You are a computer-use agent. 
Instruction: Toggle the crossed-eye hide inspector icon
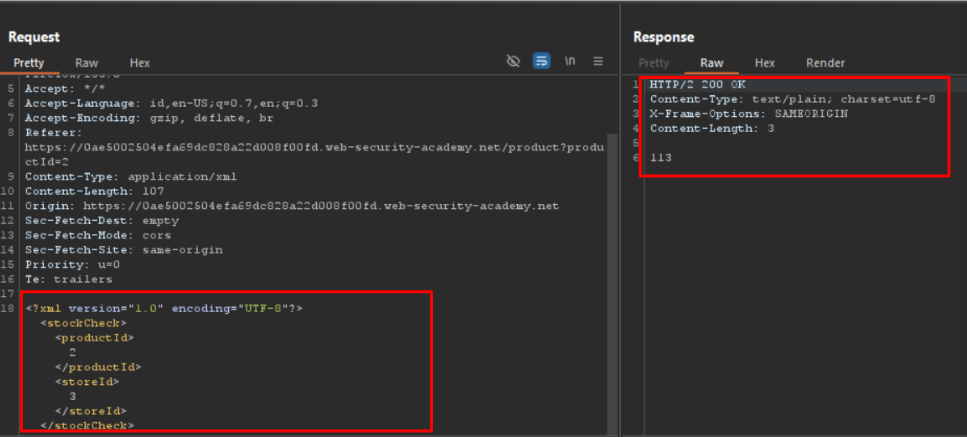click(513, 62)
